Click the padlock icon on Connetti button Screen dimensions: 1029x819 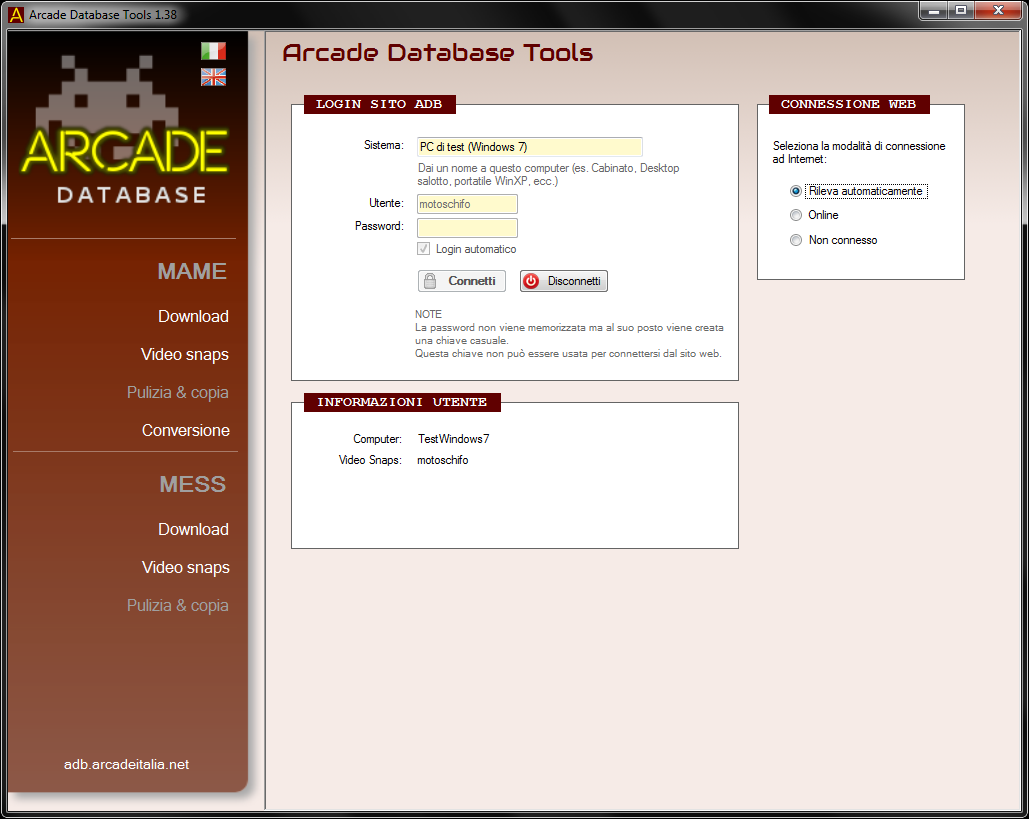point(430,281)
